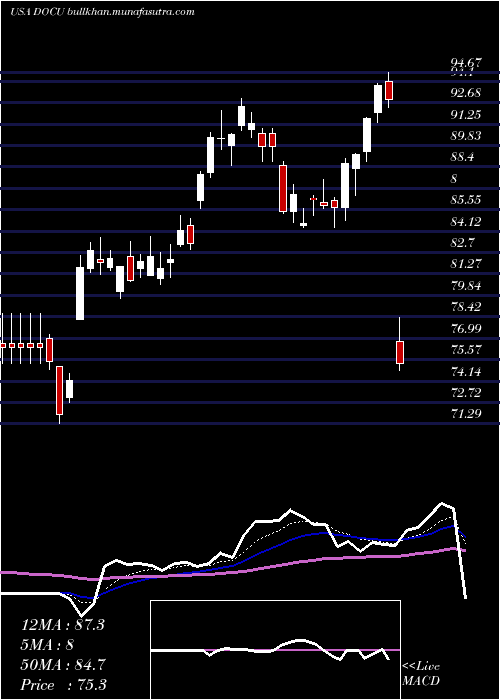Select the 82.7 price axis value

463,243
